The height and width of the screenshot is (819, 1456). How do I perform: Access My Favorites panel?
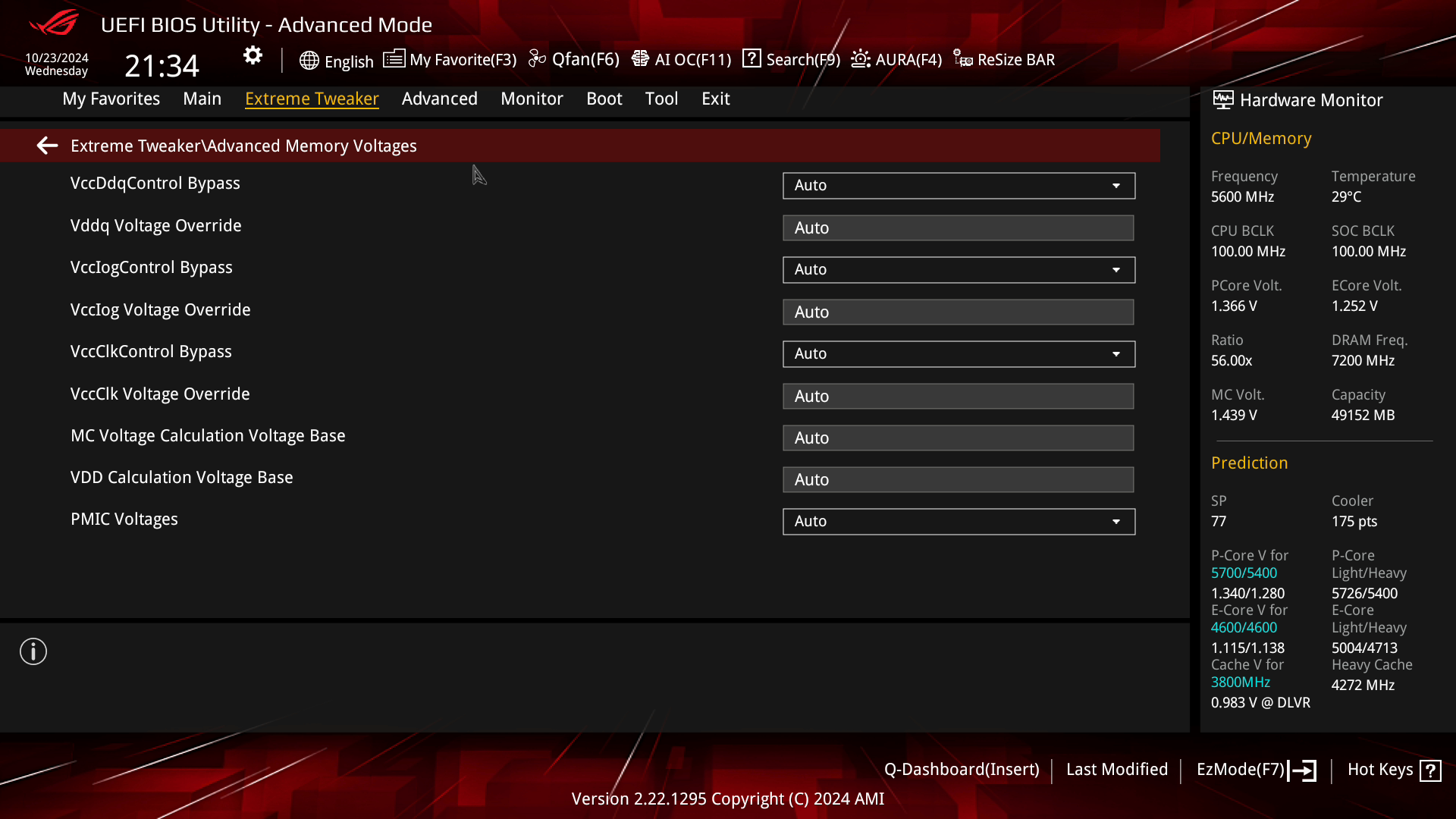(111, 99)
